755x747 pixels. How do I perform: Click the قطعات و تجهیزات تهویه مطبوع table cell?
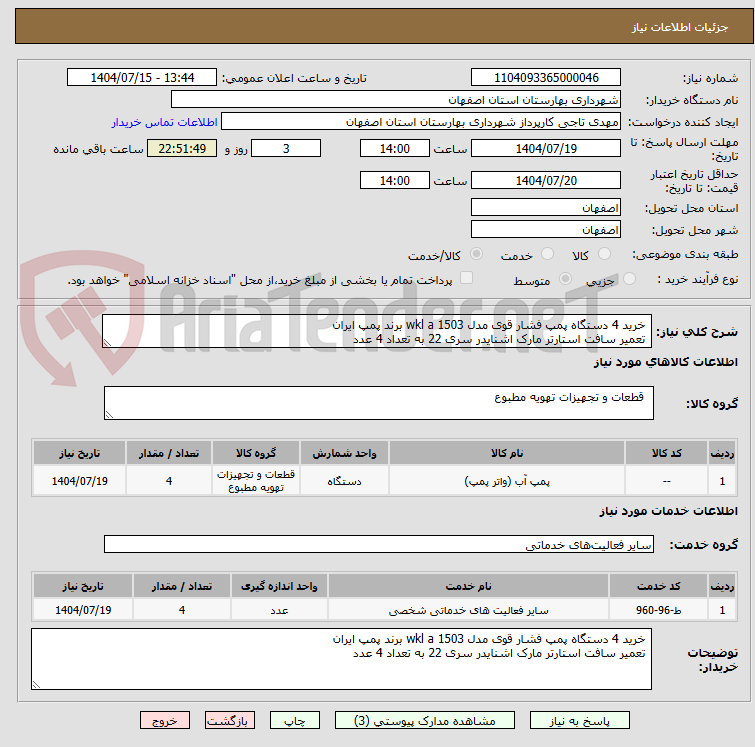[x=256, y=481]
